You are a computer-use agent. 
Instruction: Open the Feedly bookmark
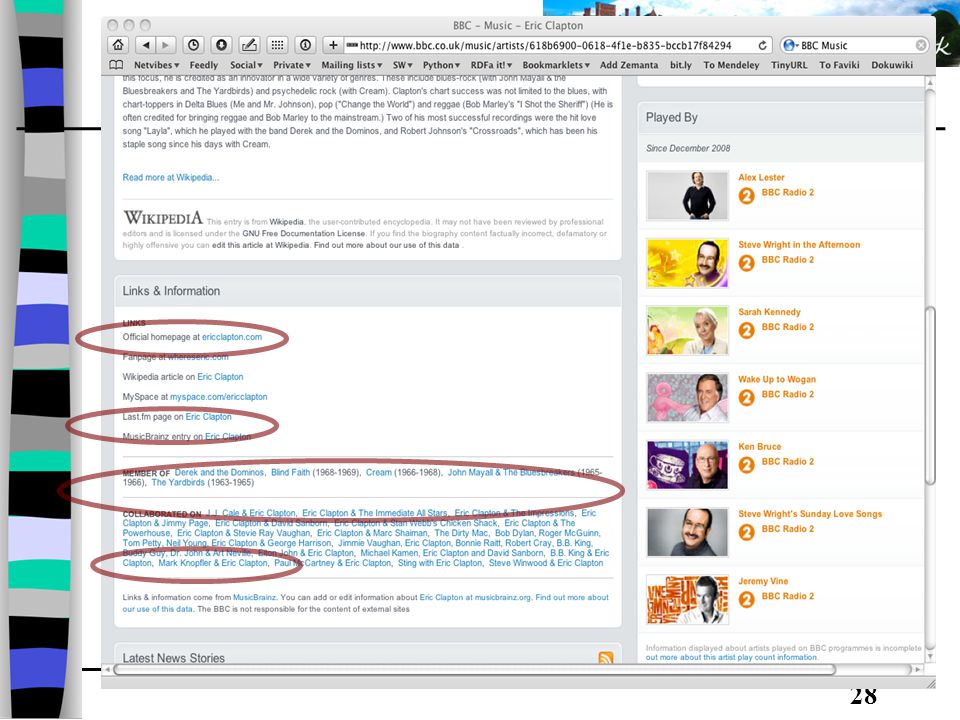(203, 65)
